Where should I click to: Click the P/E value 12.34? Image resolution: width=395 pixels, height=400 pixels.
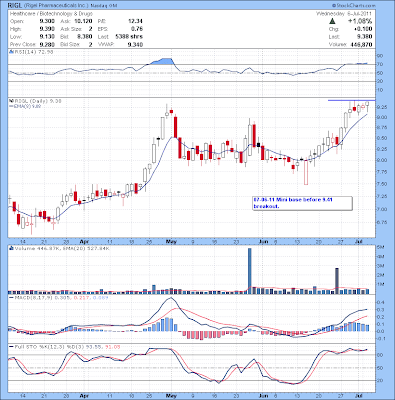135,21
